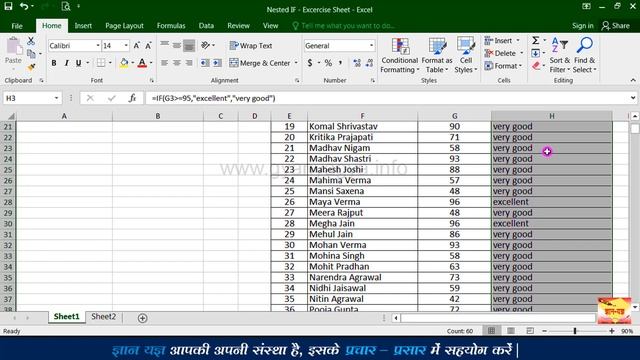Screen dimensions: 640x360
Task: Open the General number format dropdown
Action: point(371,46)
